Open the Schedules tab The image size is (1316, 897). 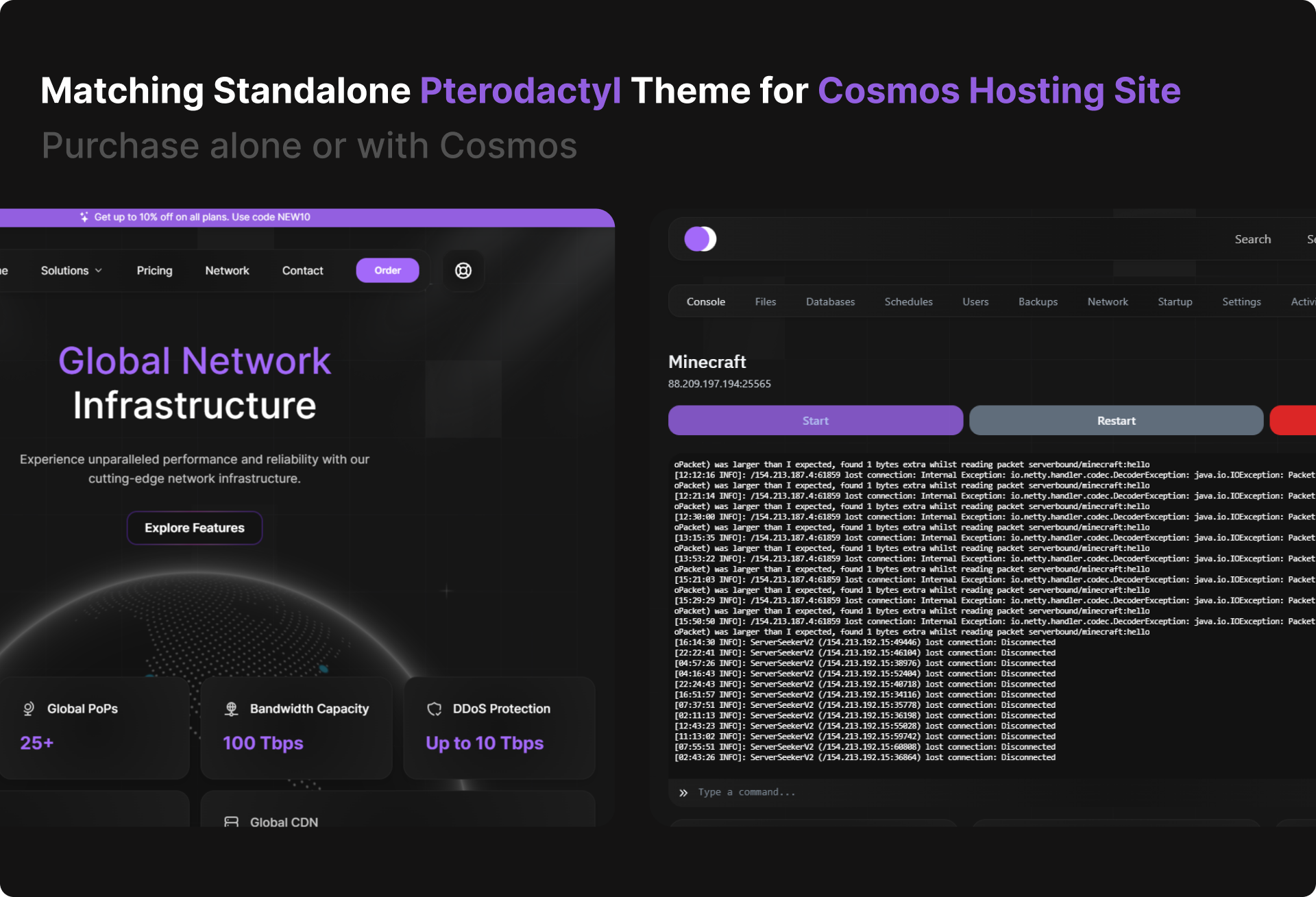908,302
